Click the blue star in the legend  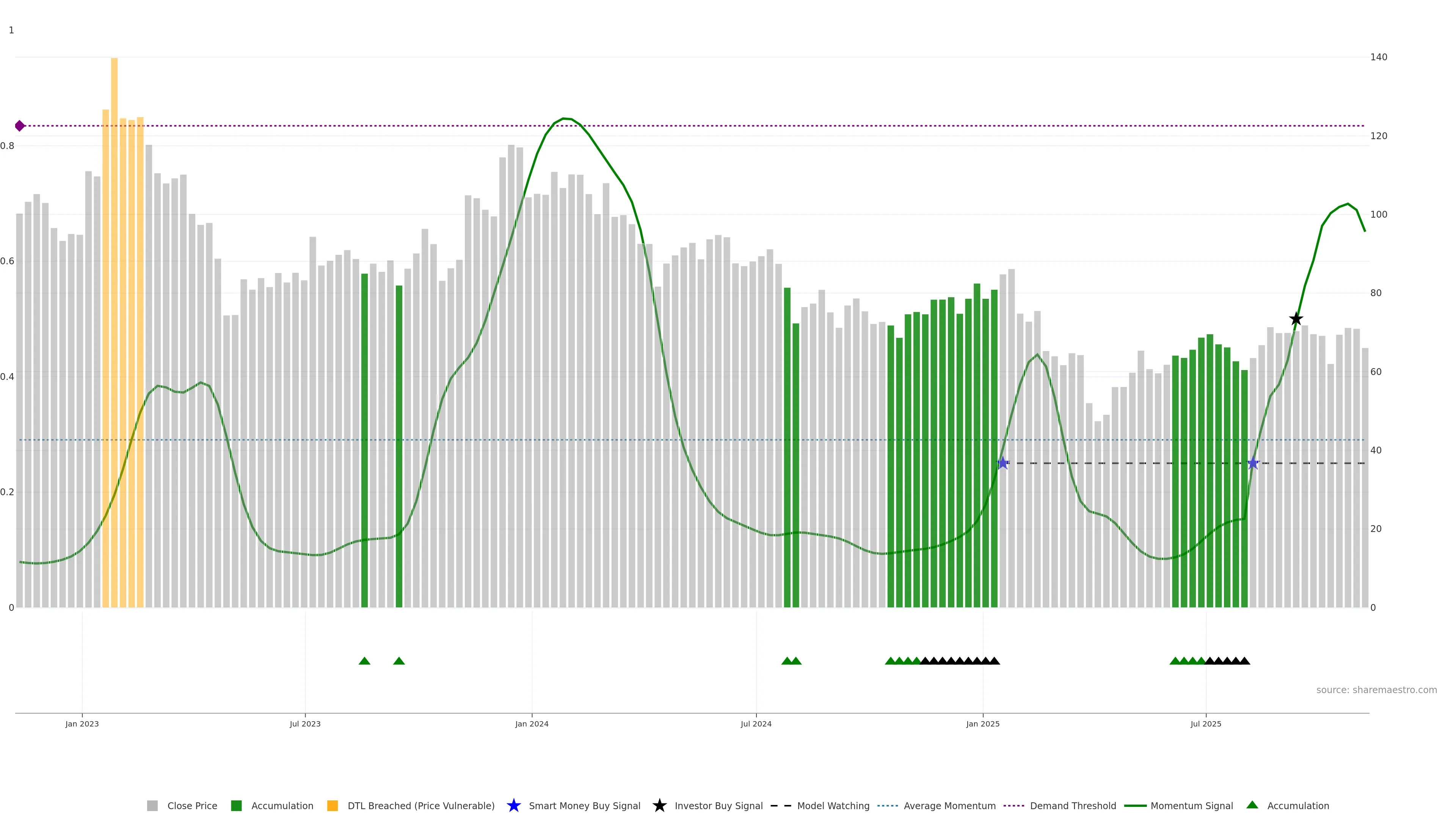[513, 805]
